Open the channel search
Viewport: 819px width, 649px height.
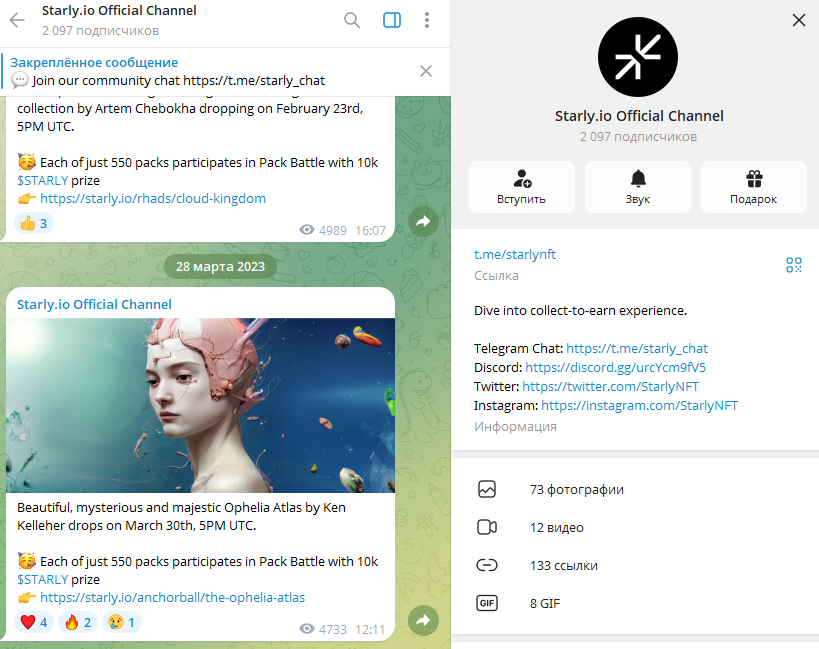[x=351, y=20]
